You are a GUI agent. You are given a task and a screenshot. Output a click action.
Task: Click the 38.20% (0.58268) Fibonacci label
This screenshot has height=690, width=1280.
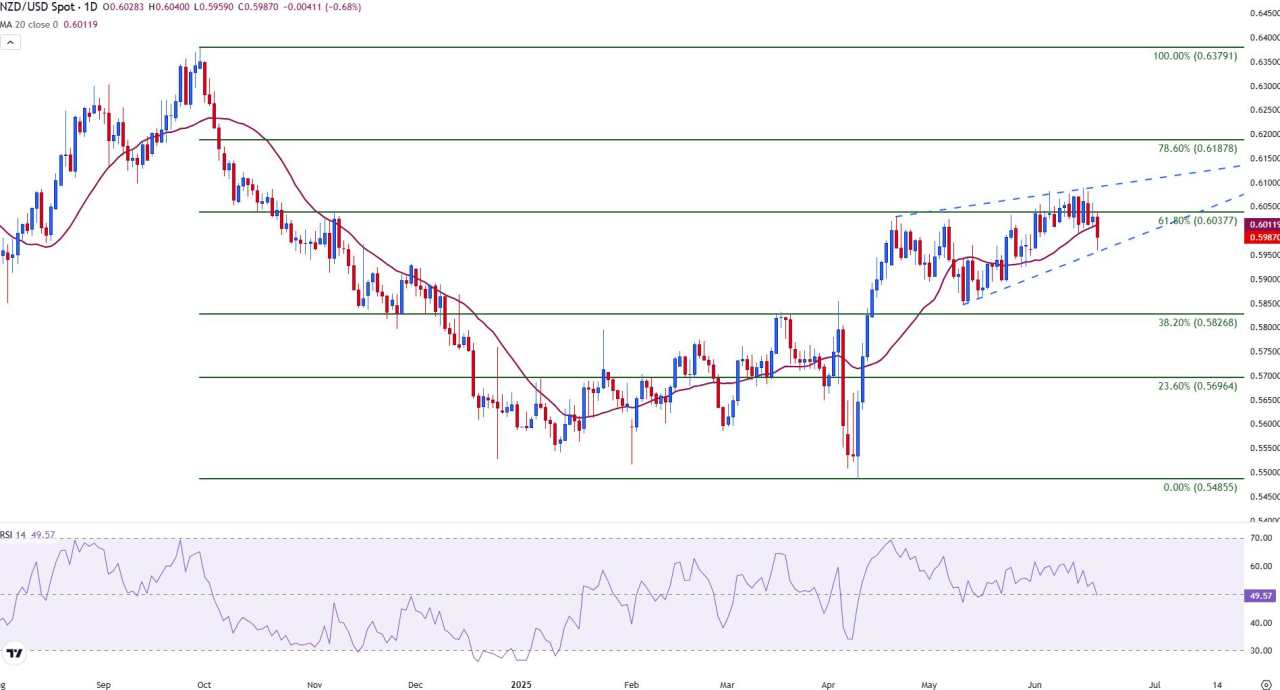(1197, 324)
